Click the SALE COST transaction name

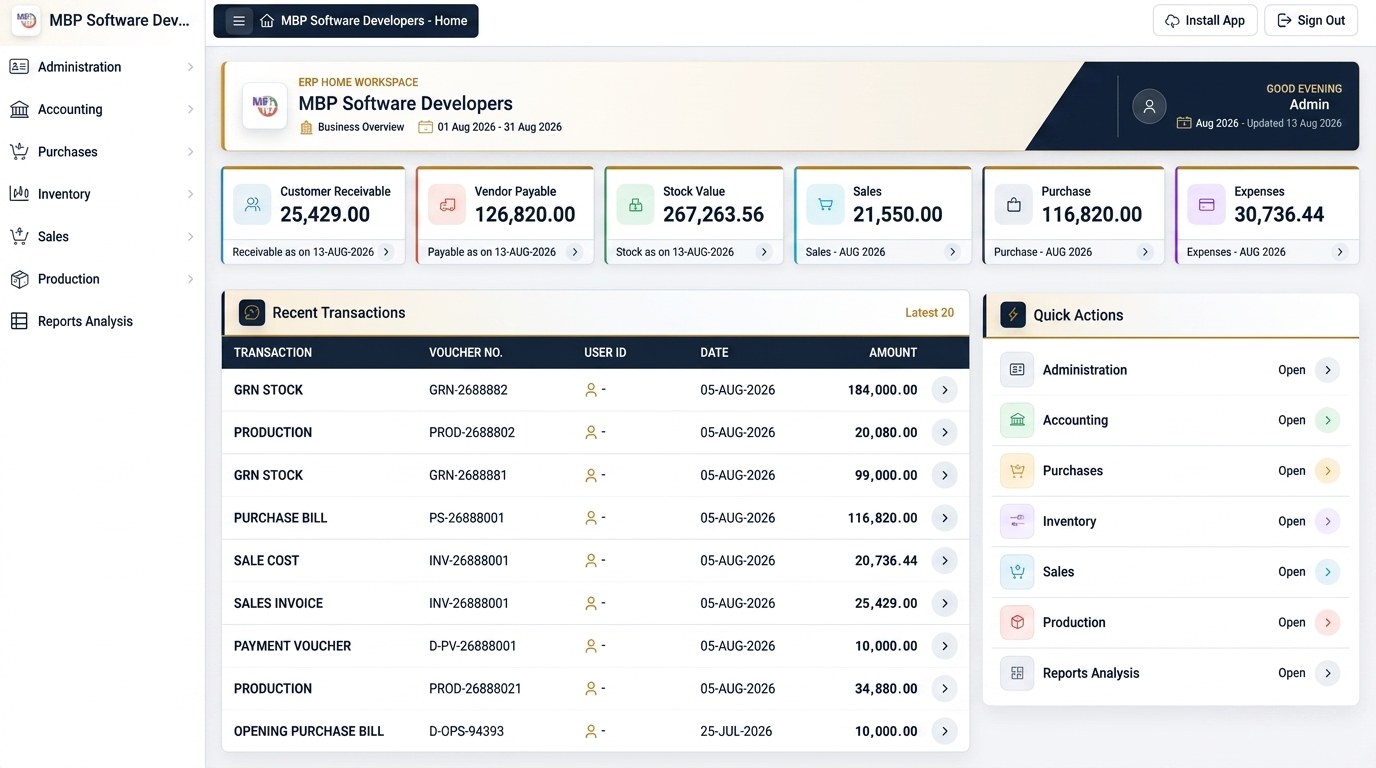coord(266,561)
